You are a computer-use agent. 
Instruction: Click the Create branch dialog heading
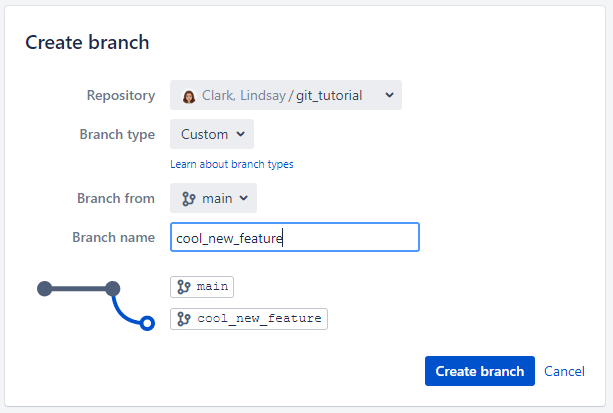[x=87, y=42]
